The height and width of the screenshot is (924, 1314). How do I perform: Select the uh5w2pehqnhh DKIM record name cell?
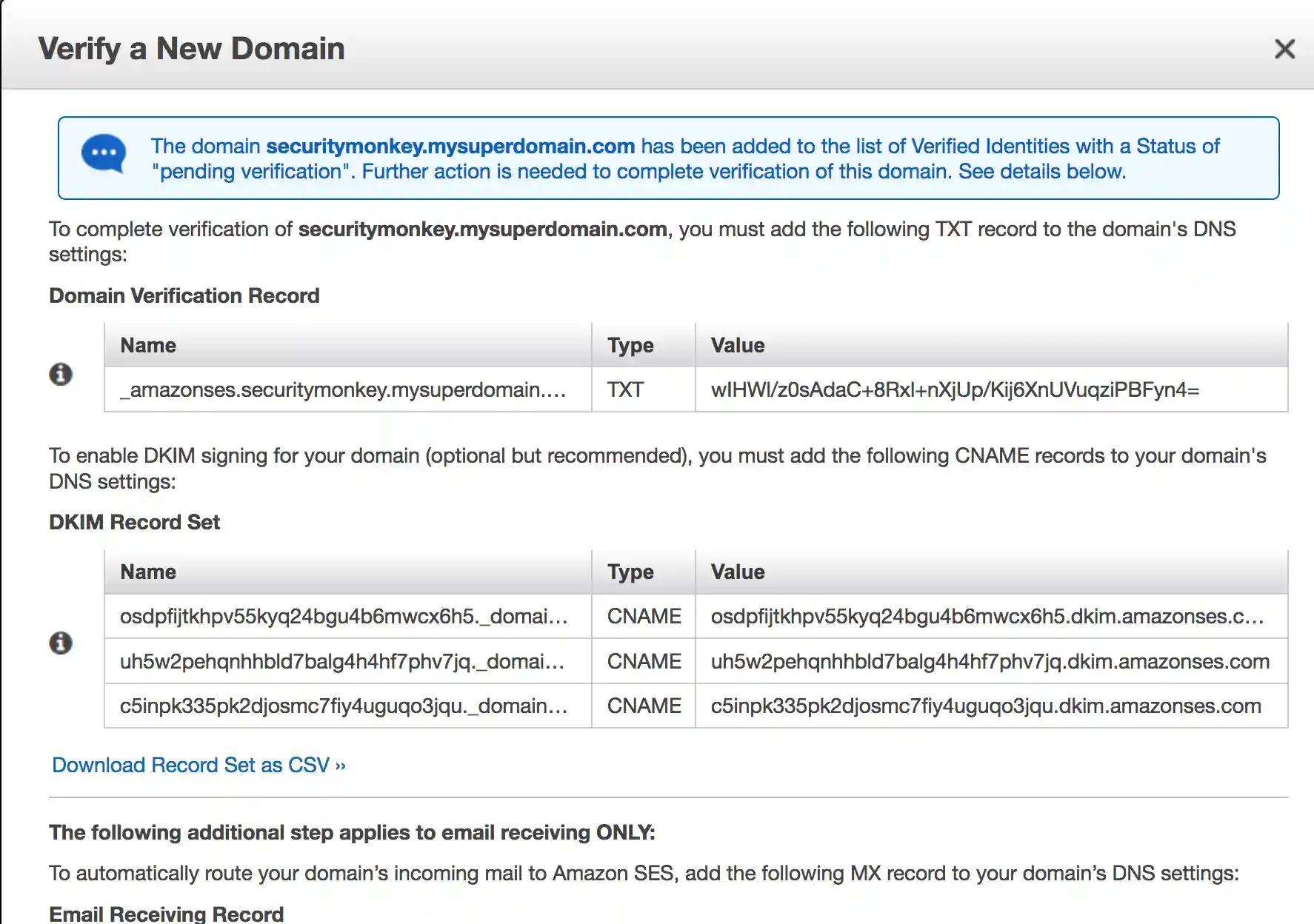coord(342,661)
